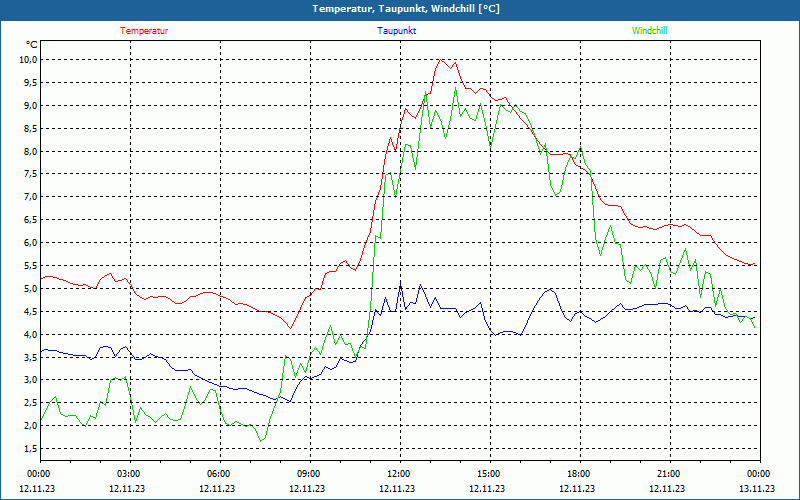The image size is (800, 500).
Task: Click the 7,0 y-axis value
Action: (31, 197)
